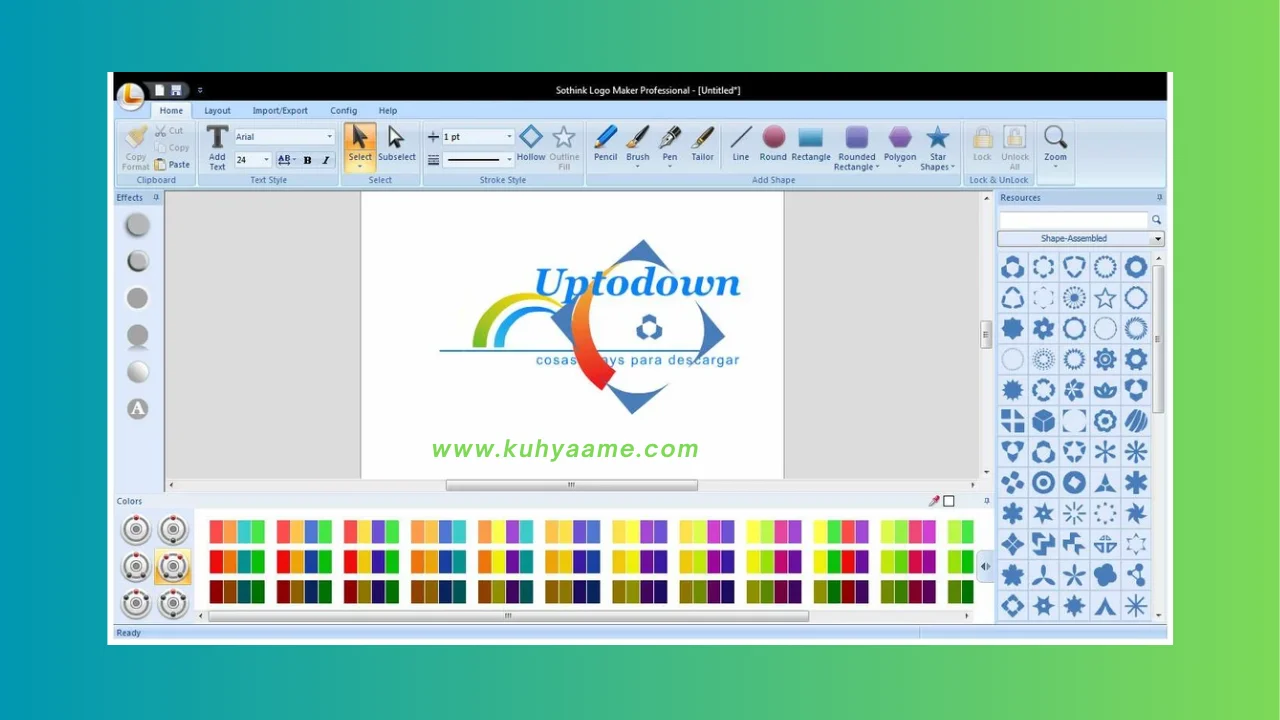This screenshot has width=1280, height=720.
Task: Click the pin button on Resources panel
Action: [1160, 198]
